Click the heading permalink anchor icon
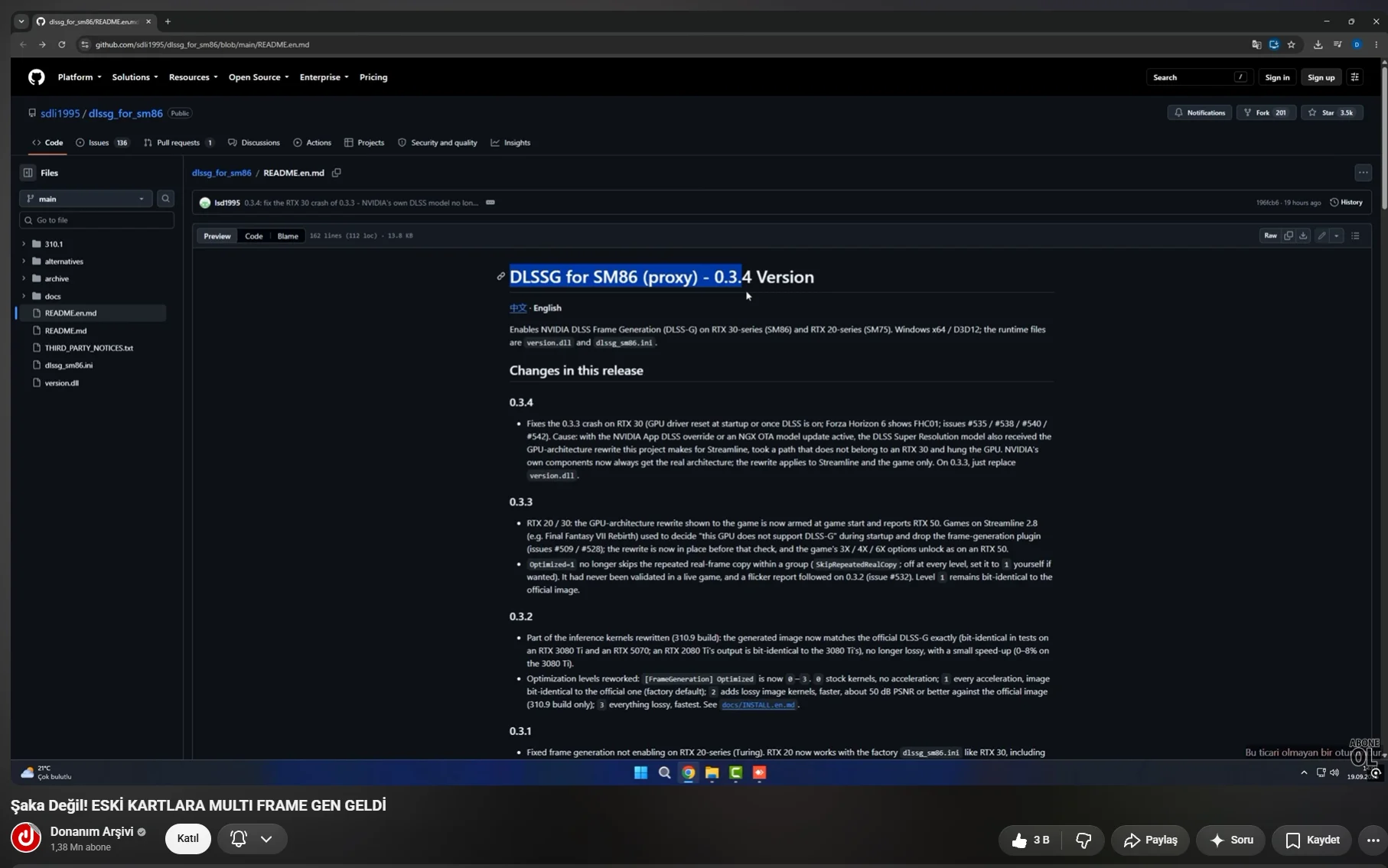1388x868 pixels. click(x=501, y=277)
